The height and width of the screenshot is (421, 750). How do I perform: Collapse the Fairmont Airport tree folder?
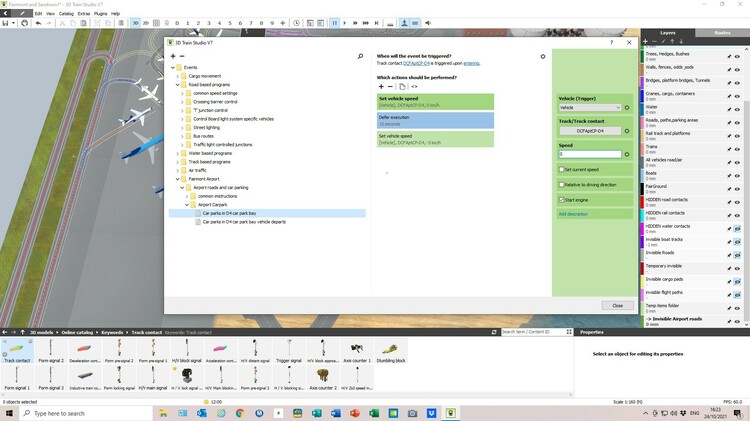click(177, 178)
